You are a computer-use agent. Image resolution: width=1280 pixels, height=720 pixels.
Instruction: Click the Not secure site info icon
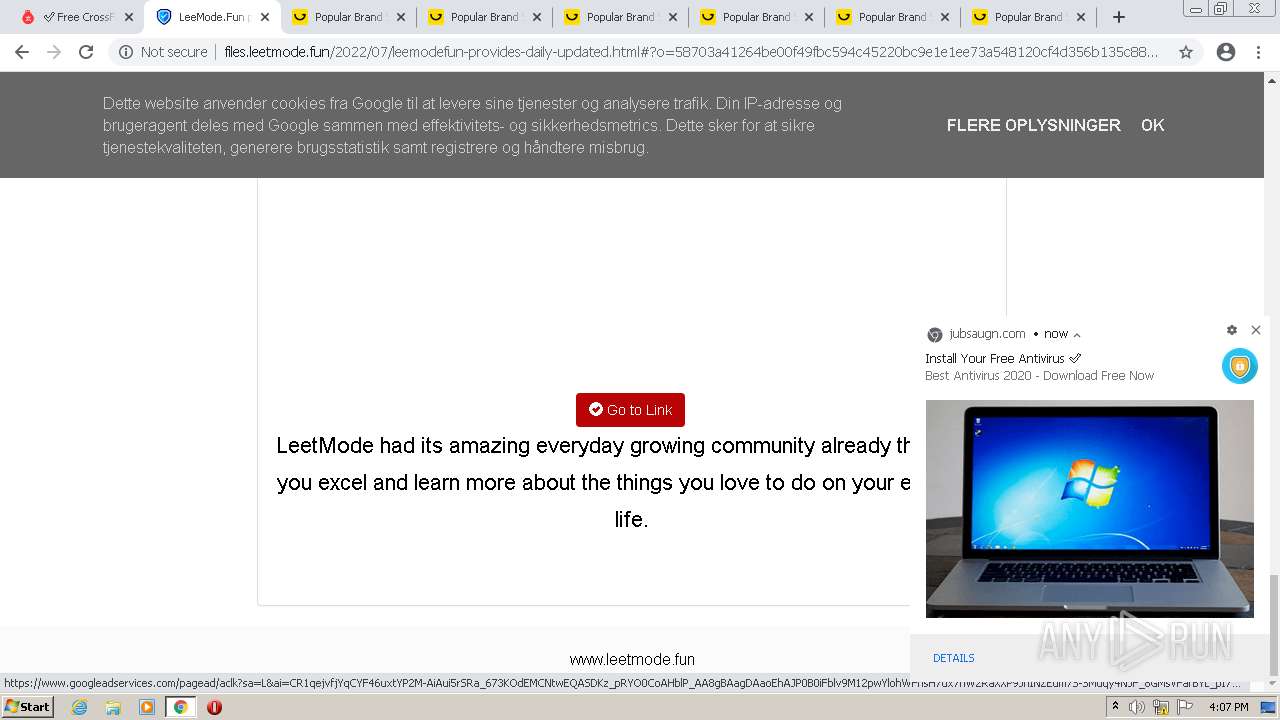pos(126,52)
